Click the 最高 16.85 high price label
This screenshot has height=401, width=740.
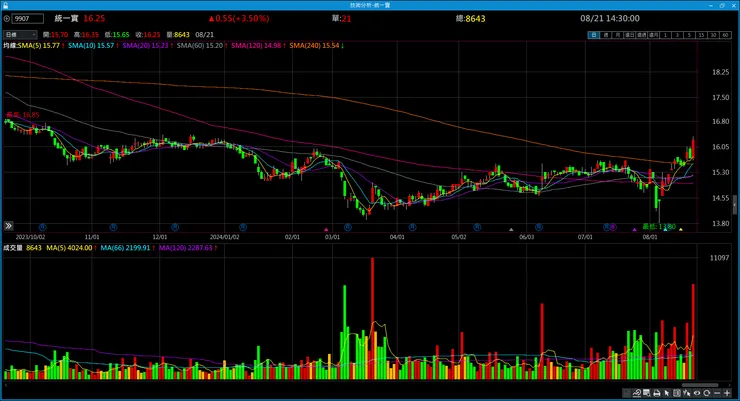(x=23, y=115)
